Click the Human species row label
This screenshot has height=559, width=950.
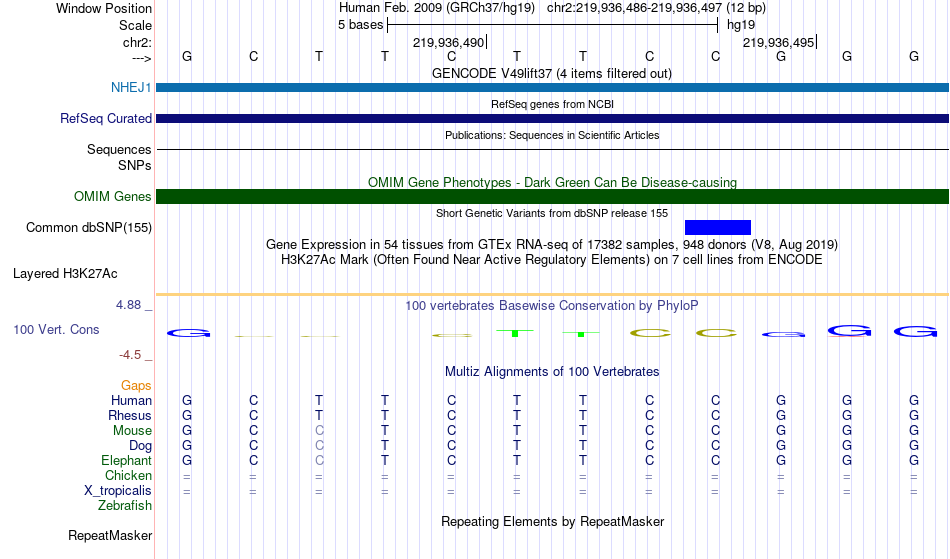[131, 400]
